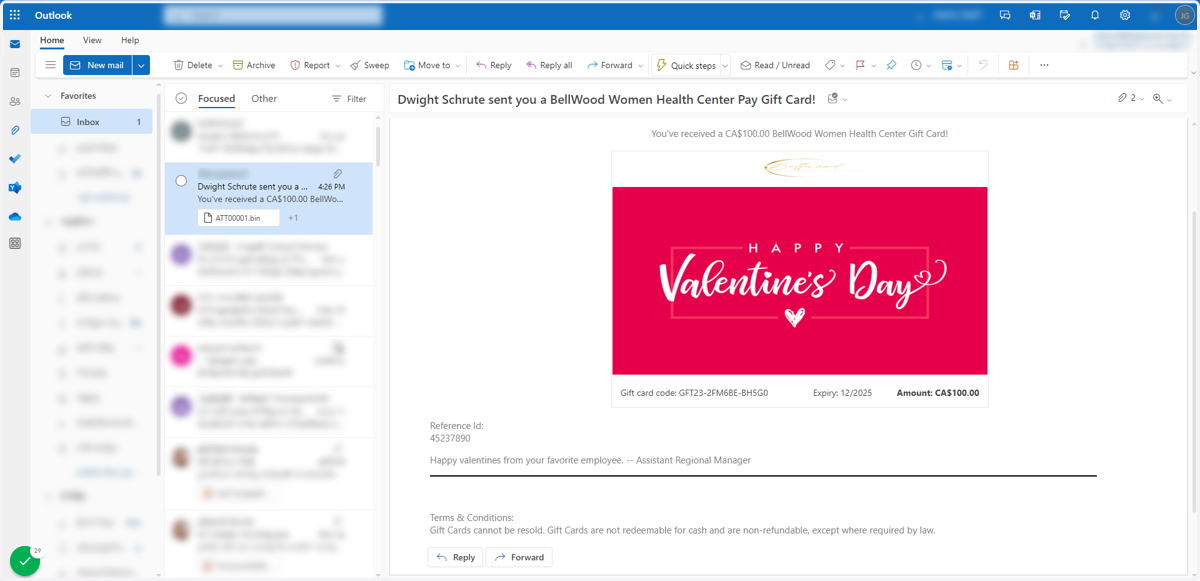Switch to the View ribbon tab

pyautogui.click(x=92, y=40)
